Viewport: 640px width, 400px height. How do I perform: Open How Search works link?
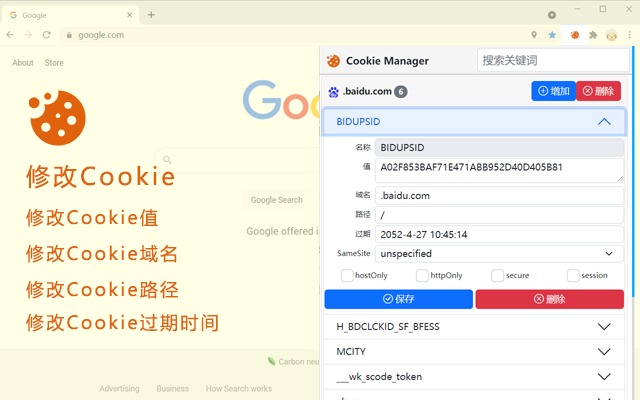239,389
